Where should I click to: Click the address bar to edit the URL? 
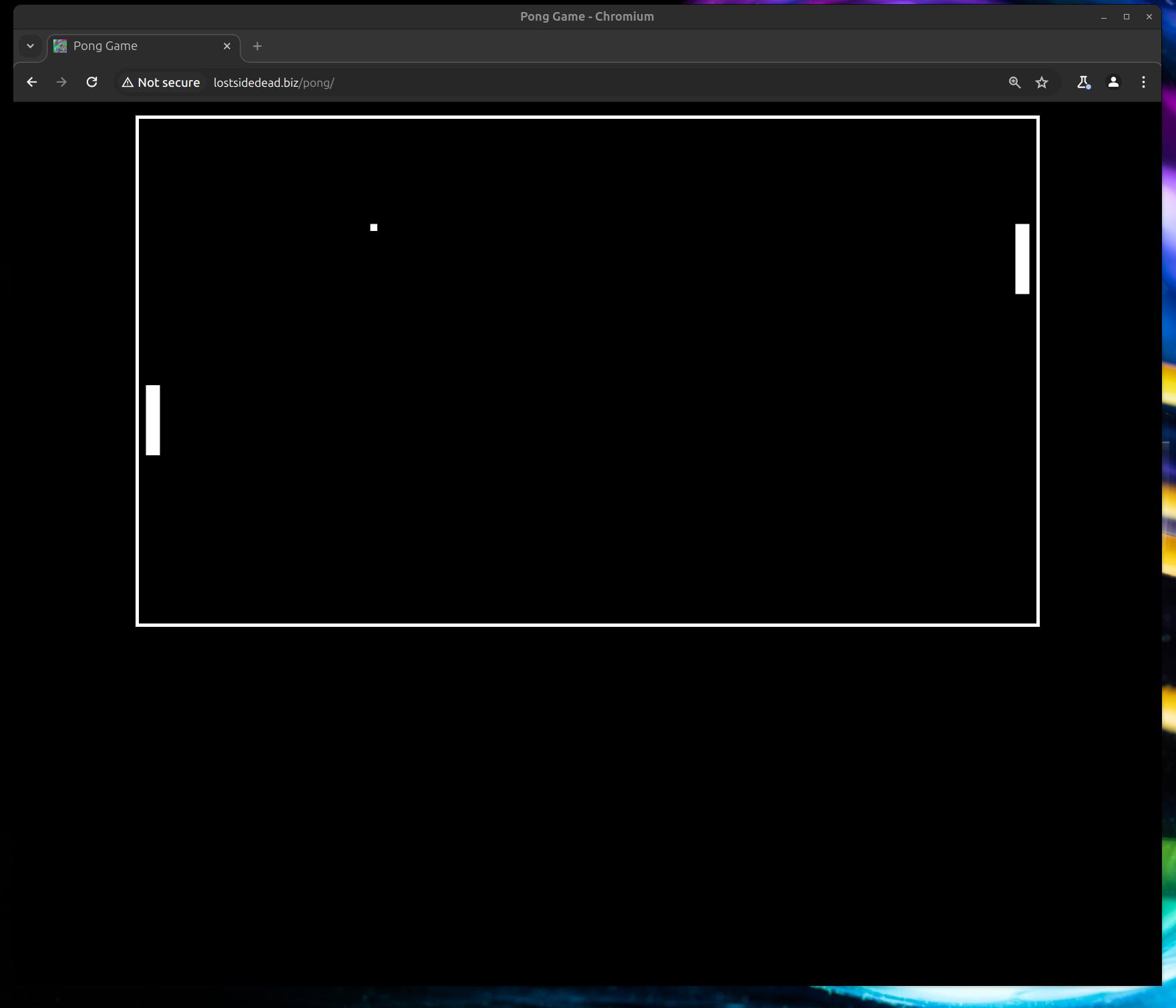(x=467, y=82)
